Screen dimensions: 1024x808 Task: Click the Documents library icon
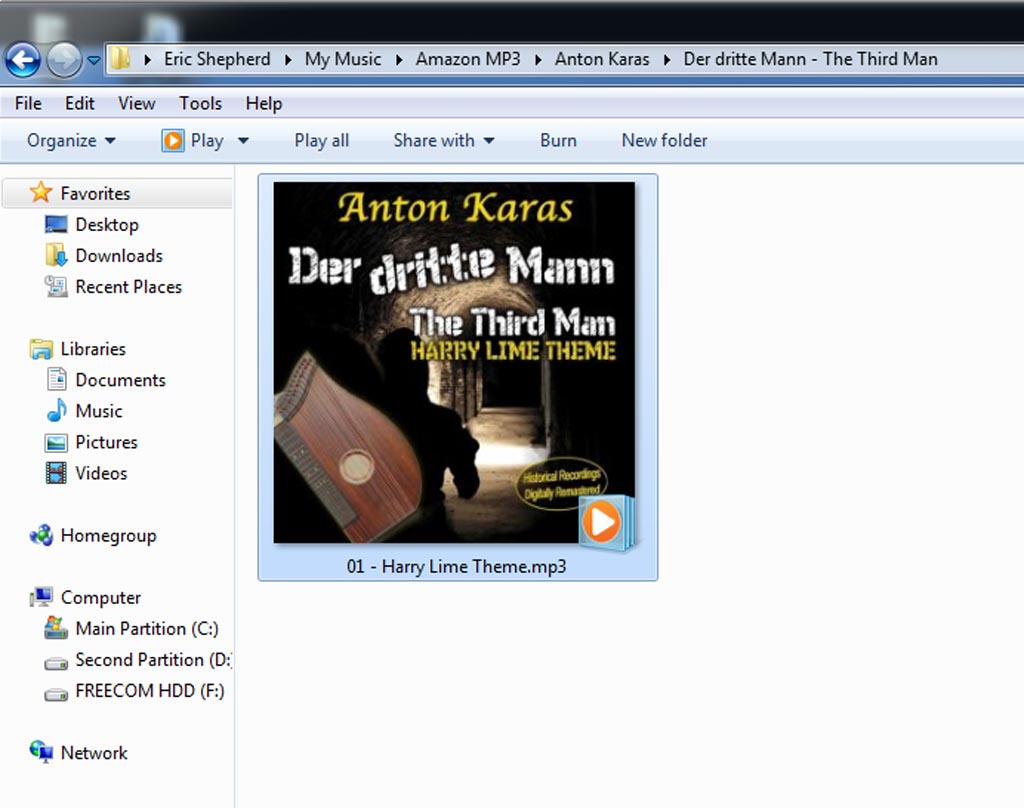pyautogui.click(x=57, y=380)
